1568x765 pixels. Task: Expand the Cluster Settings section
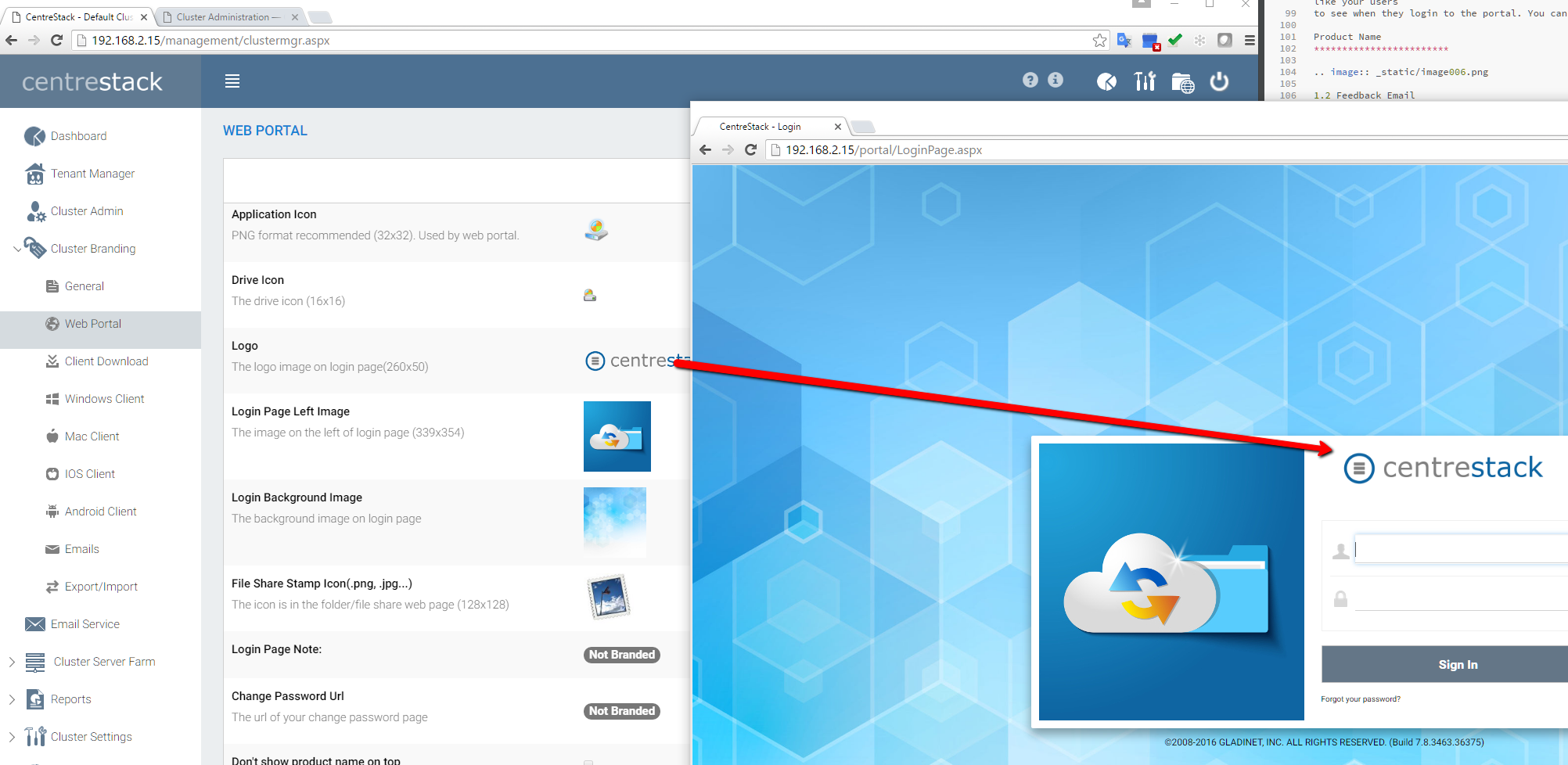point(12,737)
